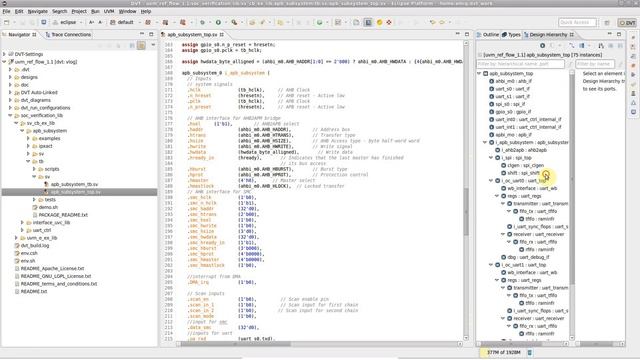
Task: Select the demo.sh file
Action: point(48,207)
